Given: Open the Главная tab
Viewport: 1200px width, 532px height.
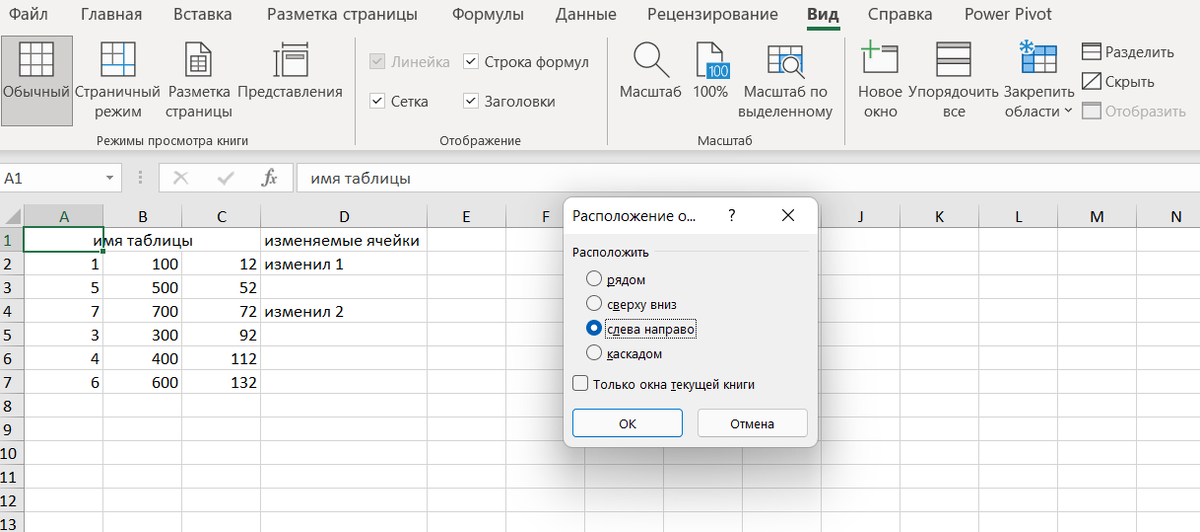Looking at the screenshot, I should (x=111, y=14).
